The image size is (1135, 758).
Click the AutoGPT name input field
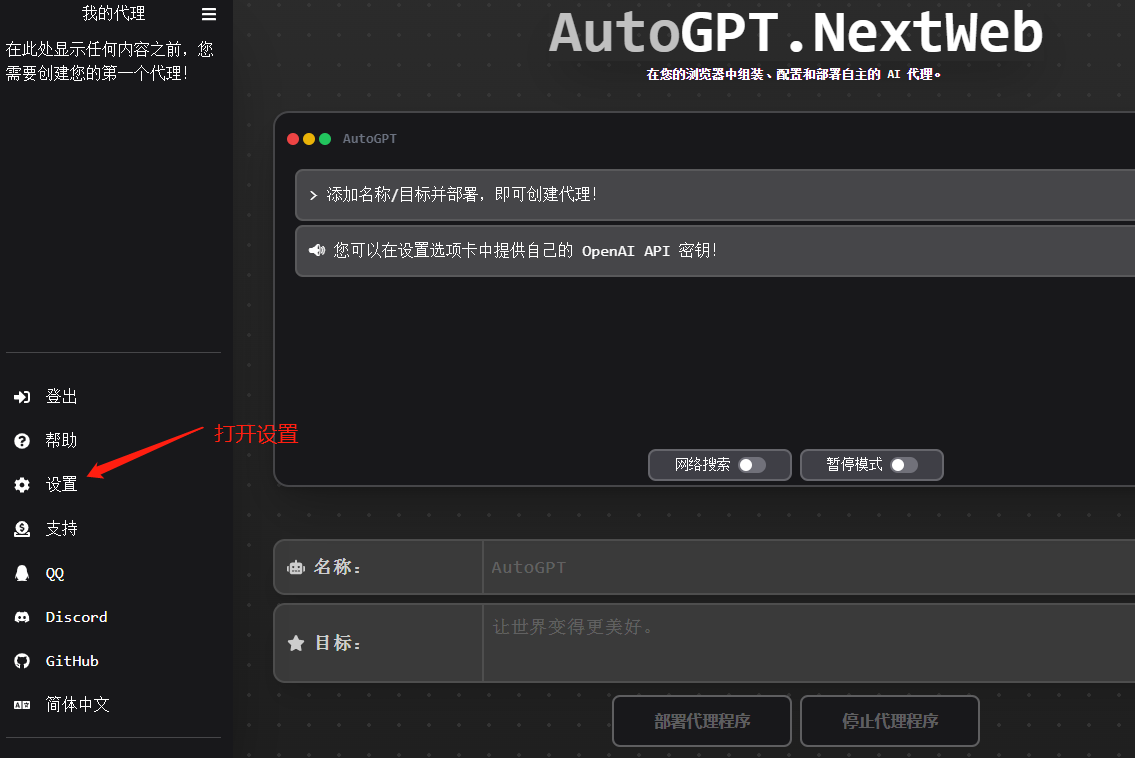pos(700,567)
